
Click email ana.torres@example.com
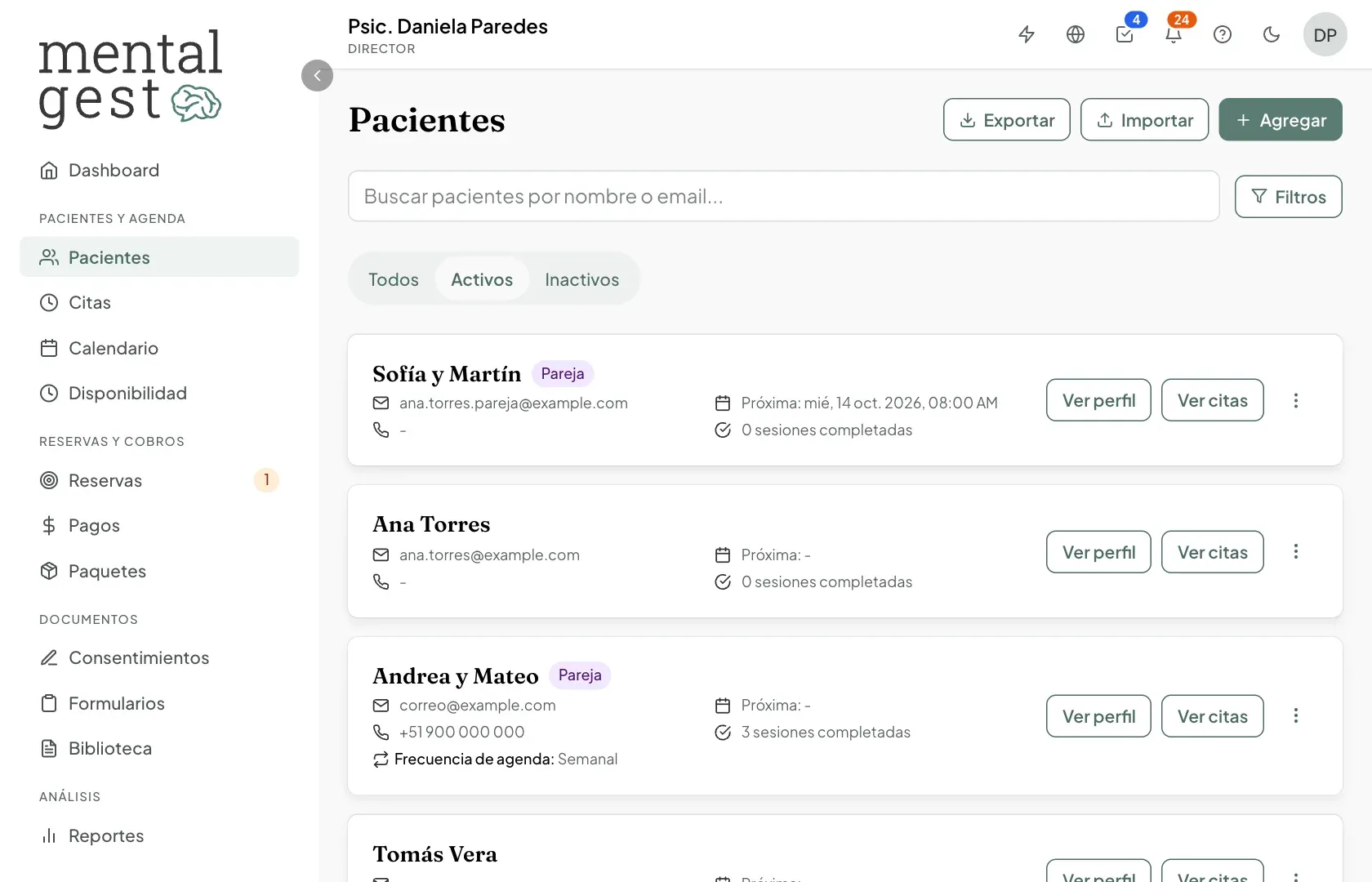(x=489, y=555)
